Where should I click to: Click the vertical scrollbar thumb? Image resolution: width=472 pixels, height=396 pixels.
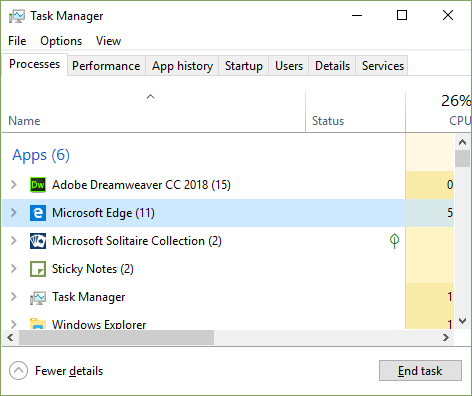462,159
